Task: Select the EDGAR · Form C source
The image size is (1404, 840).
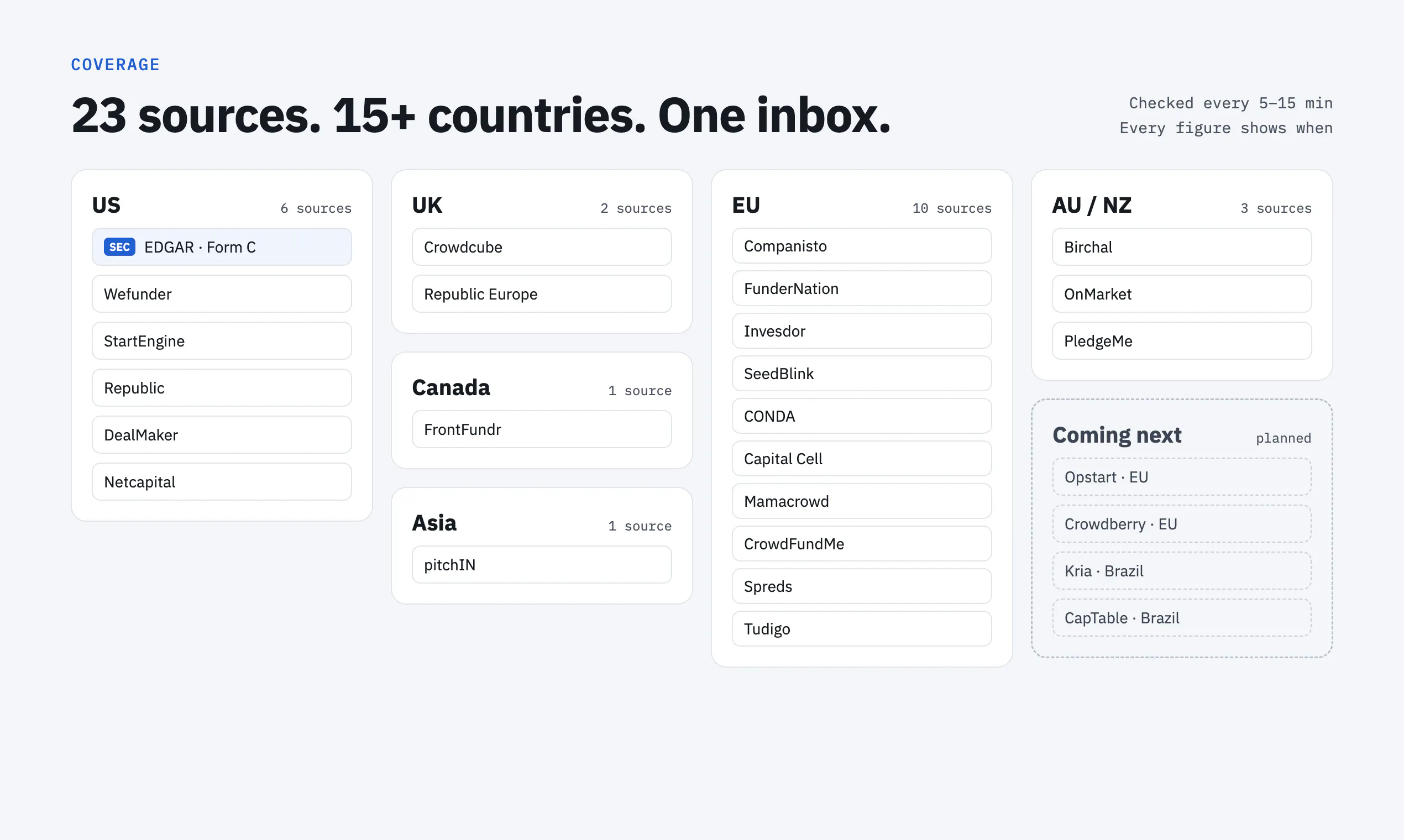Action: 222,247
